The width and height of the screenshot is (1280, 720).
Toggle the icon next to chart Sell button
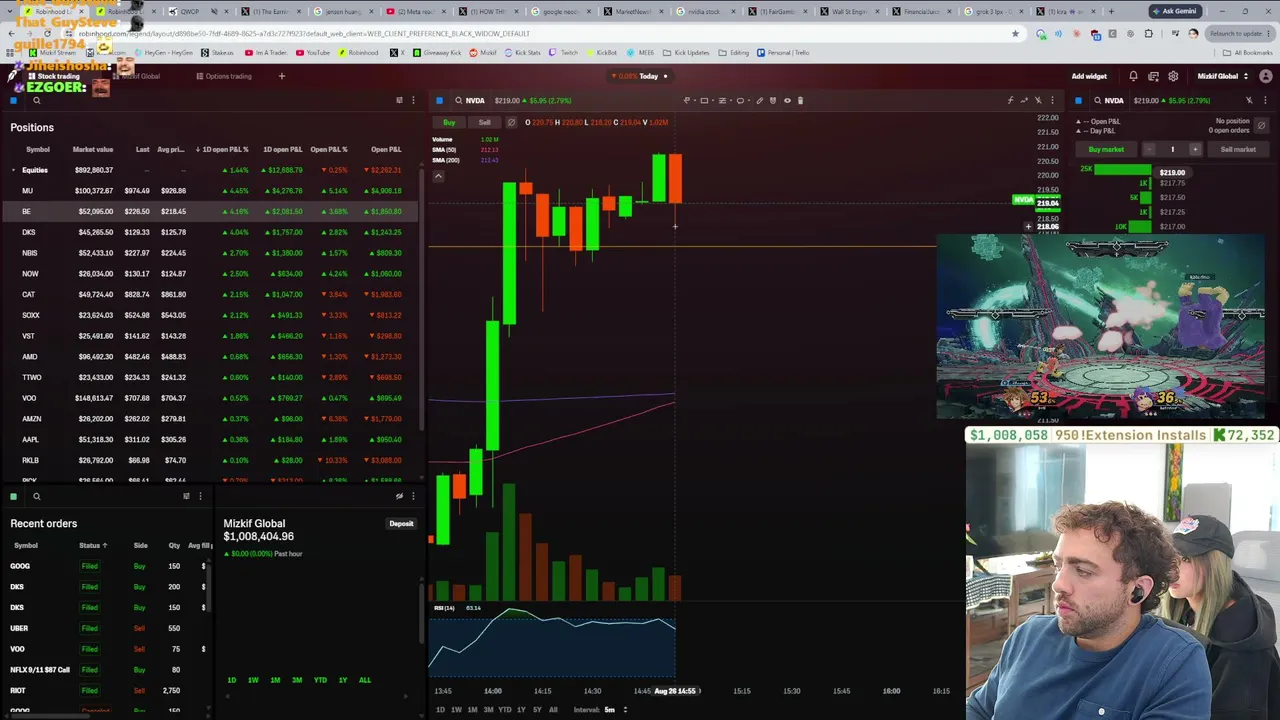[x=511, y=122]
